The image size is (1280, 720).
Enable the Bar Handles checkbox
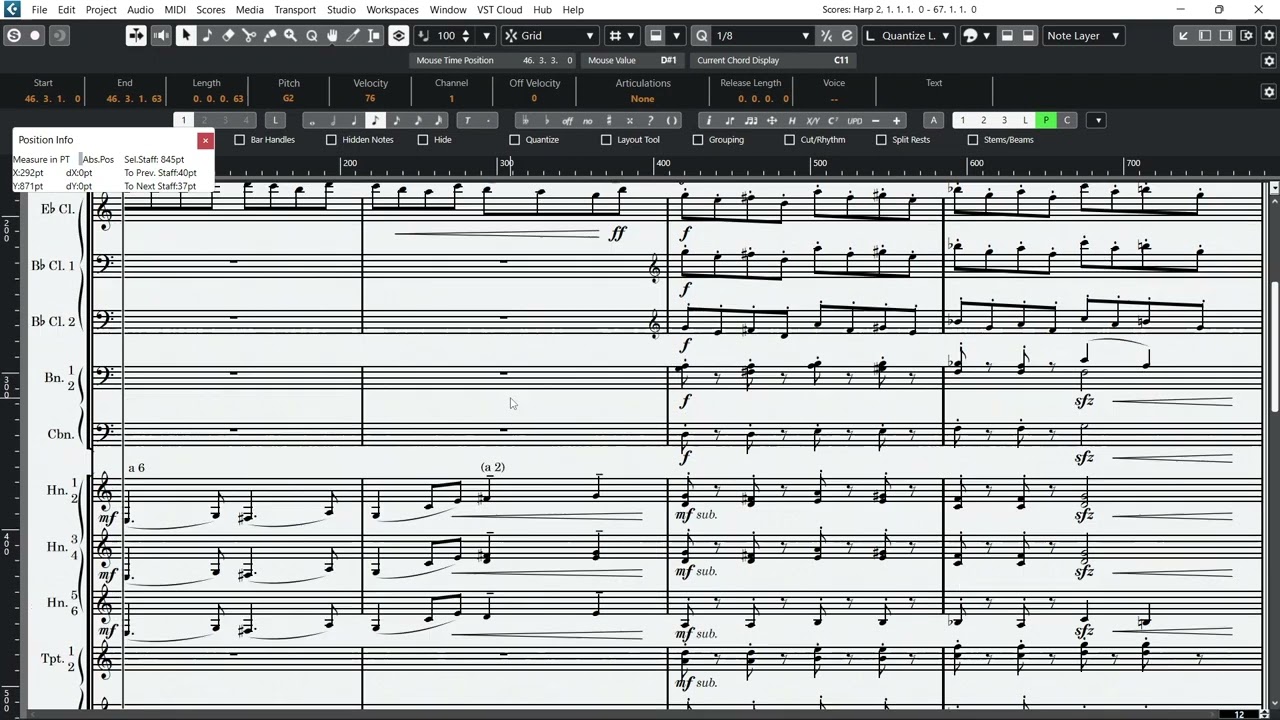[x=239, y=140]
